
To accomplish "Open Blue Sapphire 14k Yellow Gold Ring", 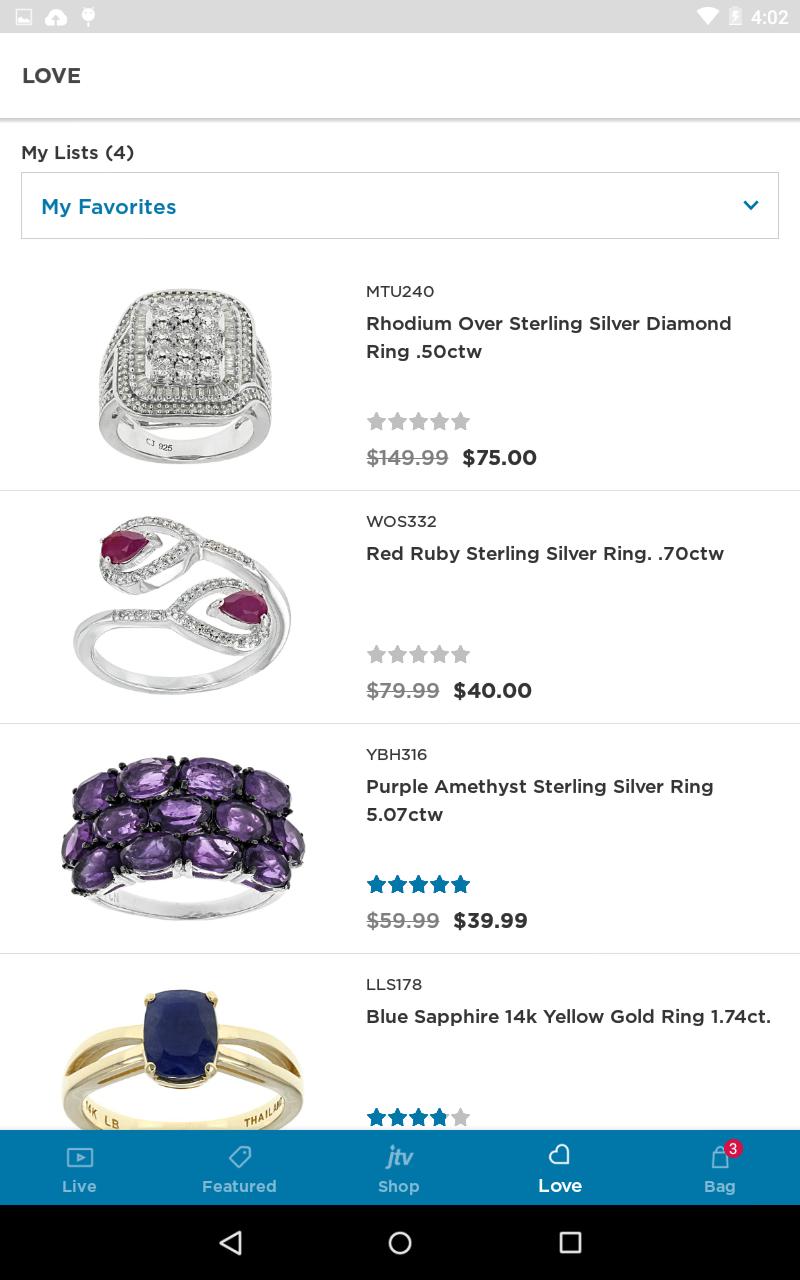I will pos(568,1016).
